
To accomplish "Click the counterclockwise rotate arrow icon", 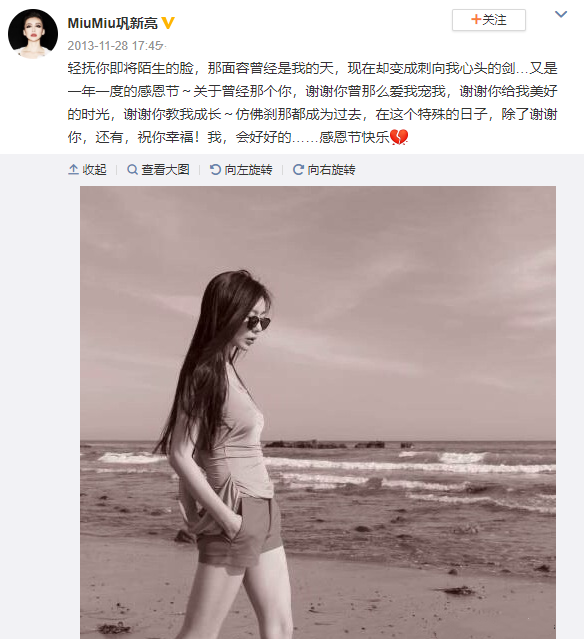I will (215, 170).
